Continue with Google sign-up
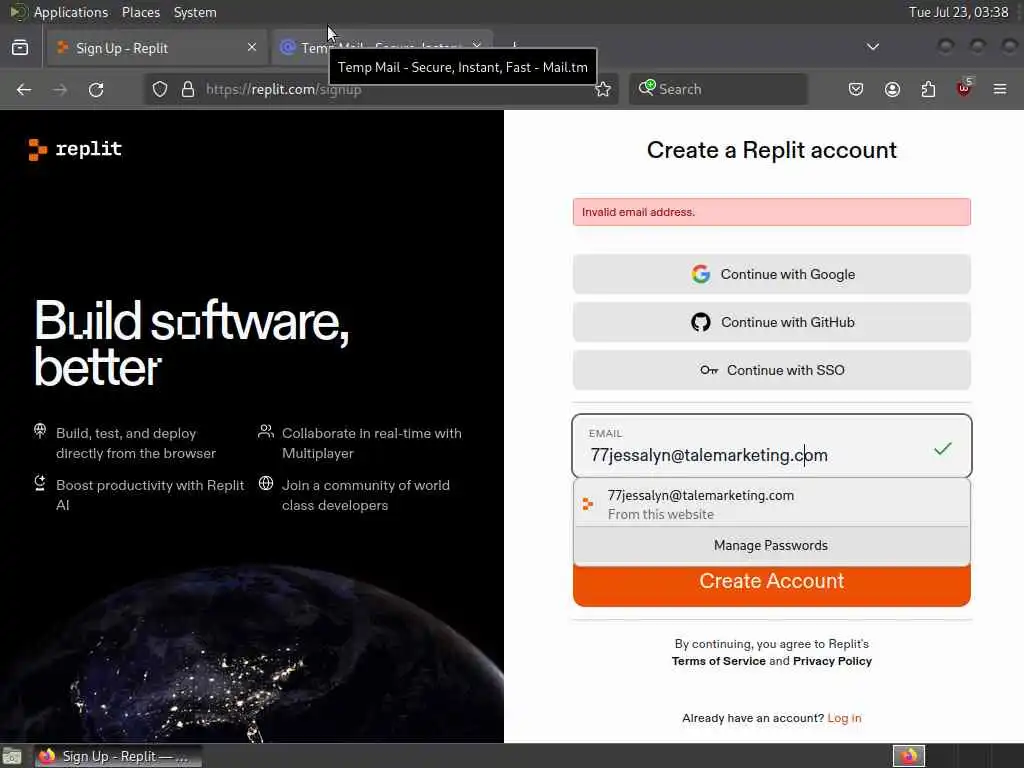 (771, 274)
